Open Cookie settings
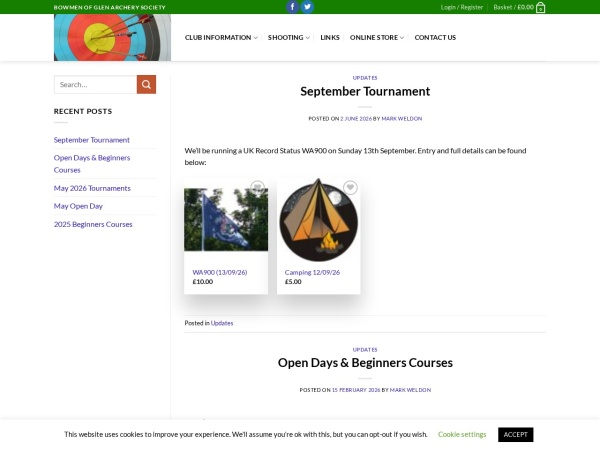The image size is (600, 450). pyautogui.click(x=462, y=434)
